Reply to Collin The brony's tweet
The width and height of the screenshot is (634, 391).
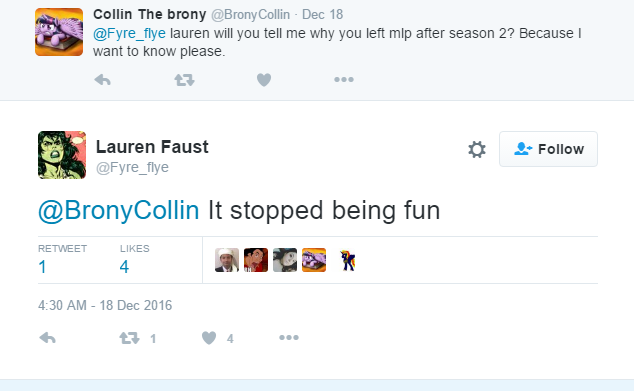pos(103,80)
